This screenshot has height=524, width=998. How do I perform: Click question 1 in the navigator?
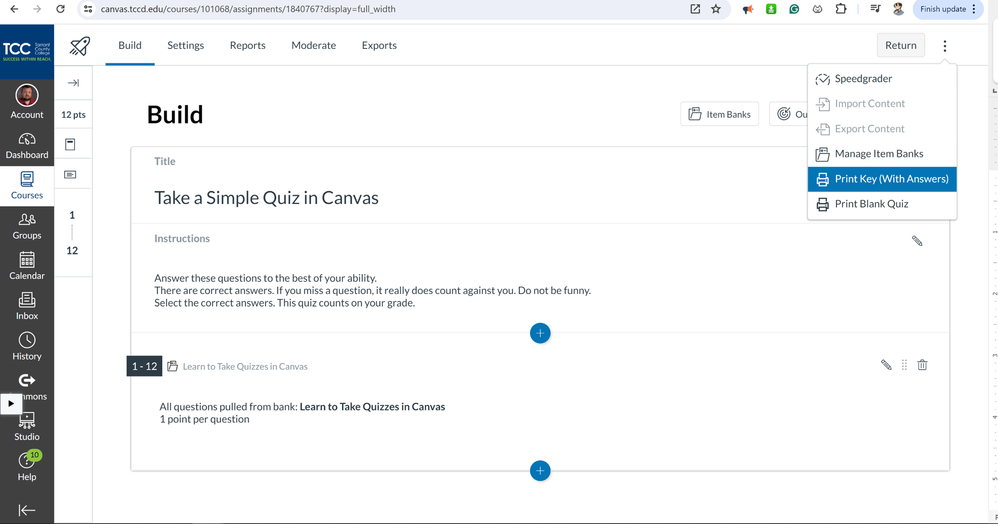tap(72, 215)
